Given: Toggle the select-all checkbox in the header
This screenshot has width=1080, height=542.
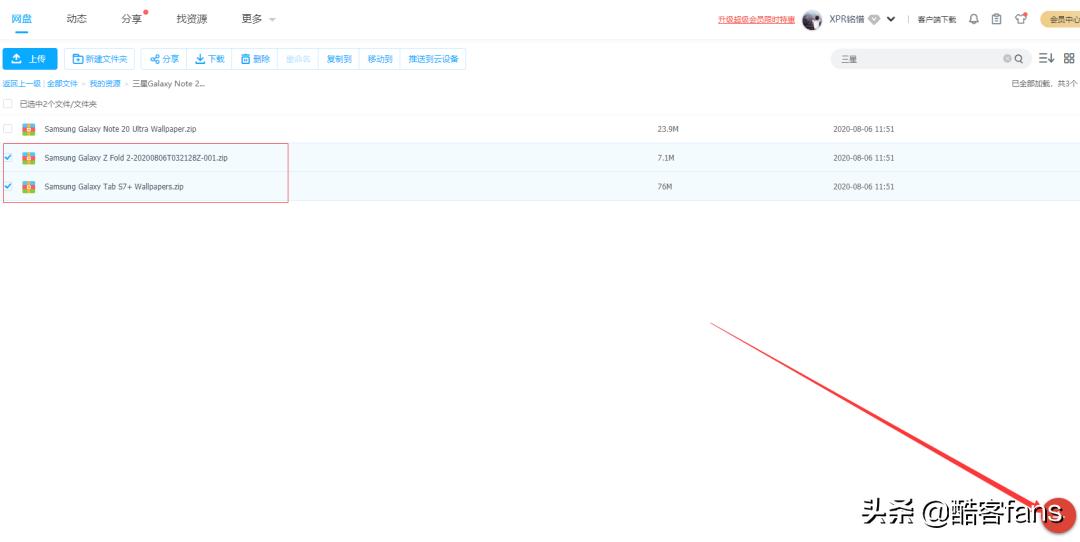Looking at the screenshot, I should 8,104.
